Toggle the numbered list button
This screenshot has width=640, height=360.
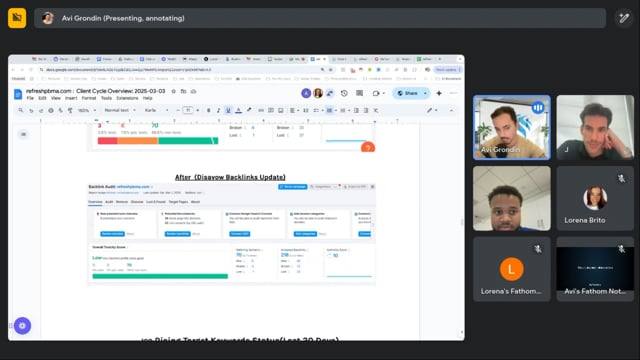tap(342, 110)
